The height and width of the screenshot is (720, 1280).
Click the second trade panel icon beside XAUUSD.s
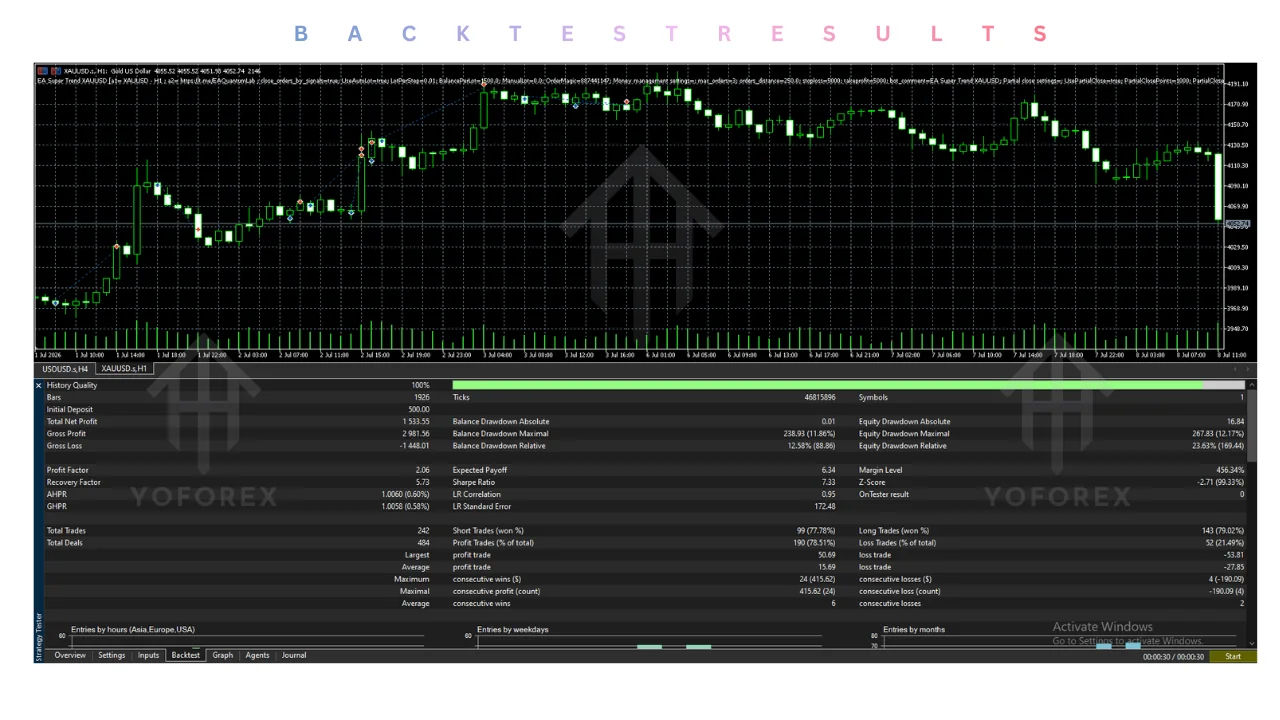[55, 71]
